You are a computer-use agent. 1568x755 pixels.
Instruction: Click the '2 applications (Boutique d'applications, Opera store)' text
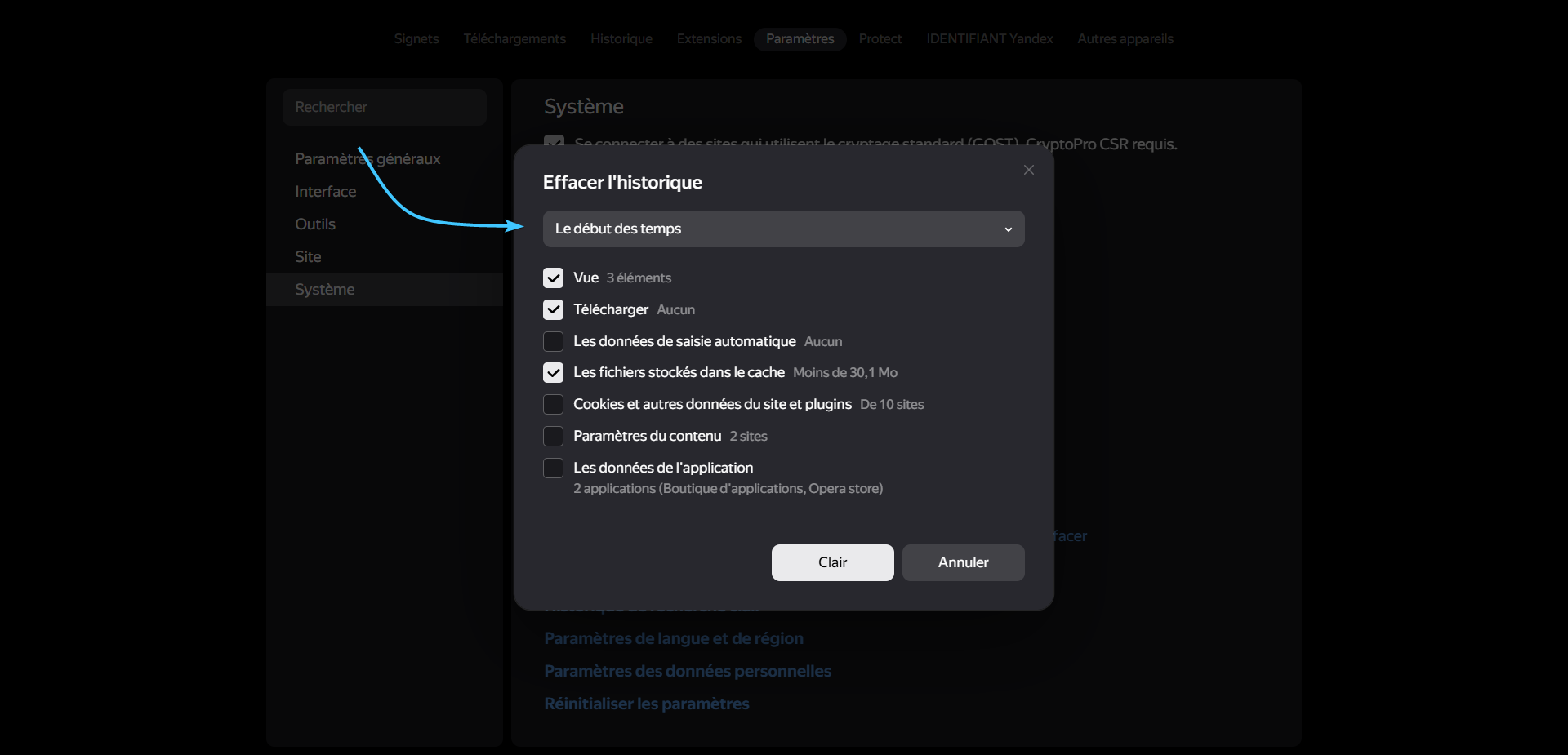[x=728, y=489]
